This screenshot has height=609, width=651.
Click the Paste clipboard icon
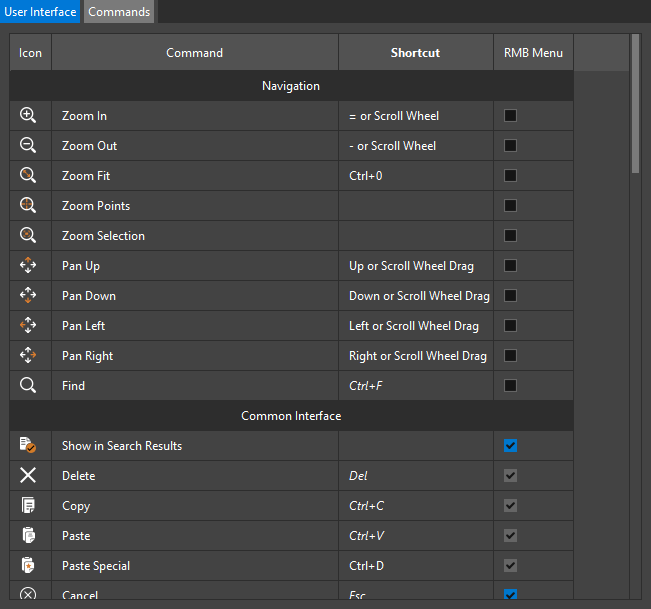click(x=28, y=535)
